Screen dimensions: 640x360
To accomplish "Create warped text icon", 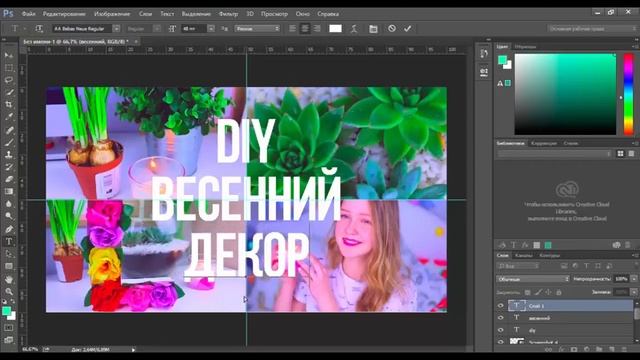I will pyautogui.click(x=354, y=29).
